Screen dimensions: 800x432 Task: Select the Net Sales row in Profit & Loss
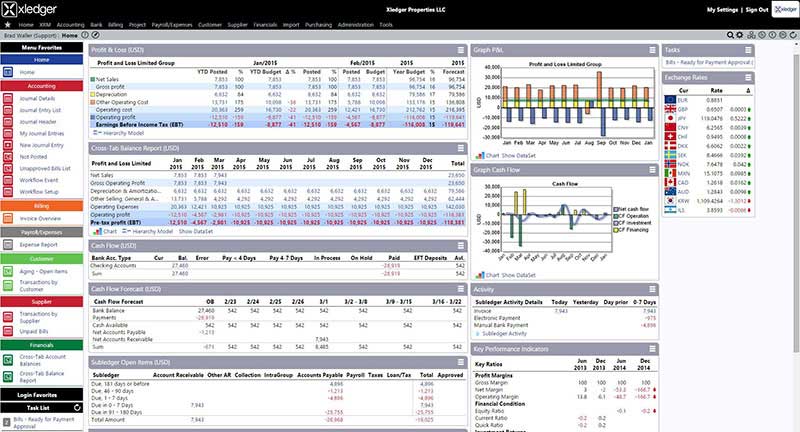pyautogui.click(x=278, y=79)
